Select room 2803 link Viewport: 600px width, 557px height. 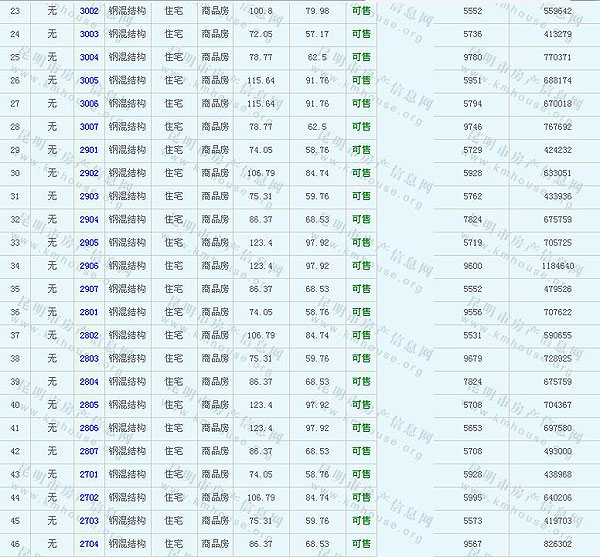pos(89,358)
